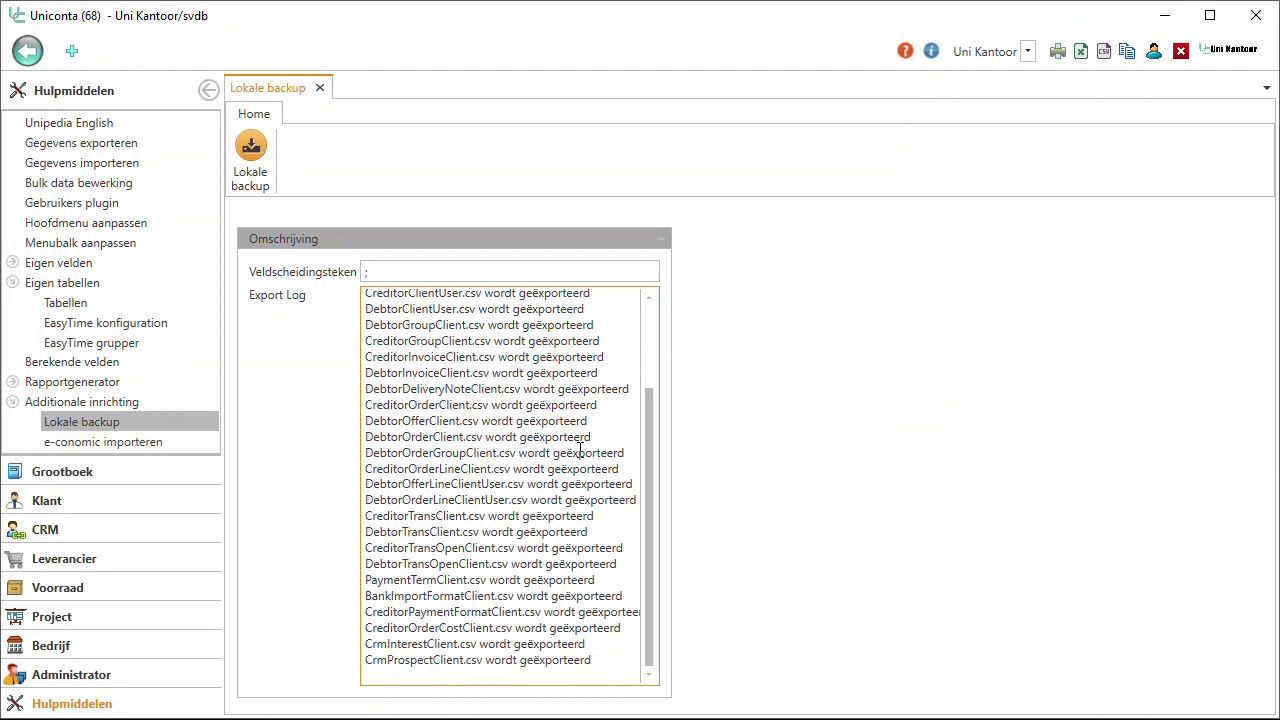The image size is (1280, 720).
Task: Click the DebtorDeliveryNoteClient.csv log line
Action: (x=497, y=389)
